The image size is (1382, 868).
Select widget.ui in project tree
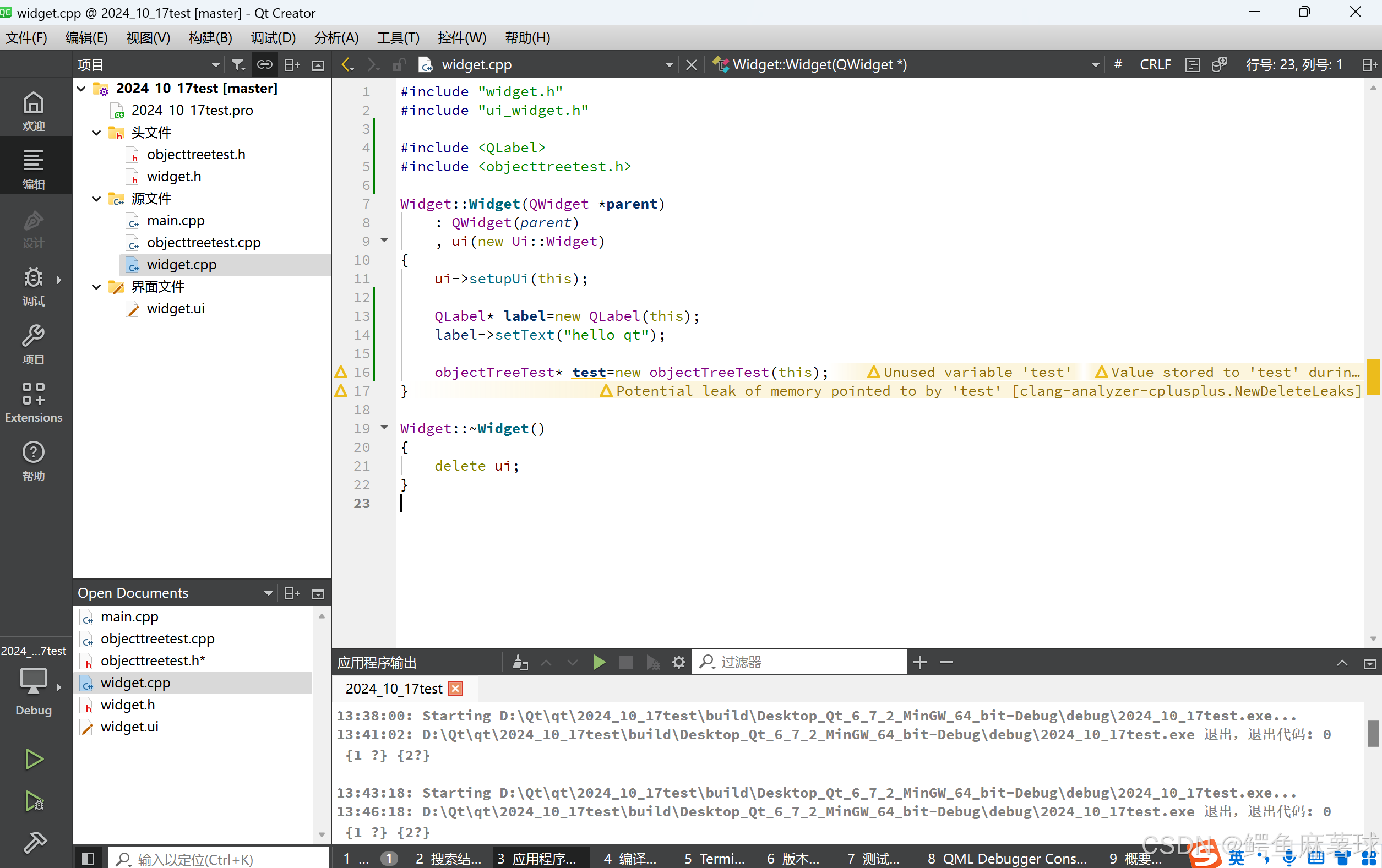(176, 309)
